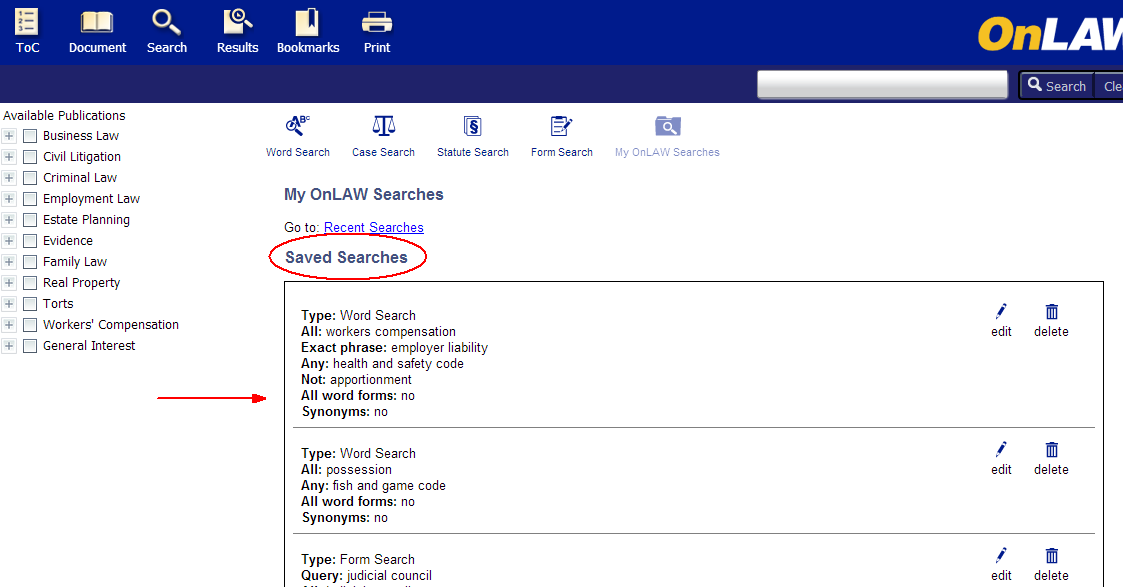Check the Civil Litigation checkbox
Image resolution: width=1123 pixels, height=587 pixels.
(x=30, y=157)
